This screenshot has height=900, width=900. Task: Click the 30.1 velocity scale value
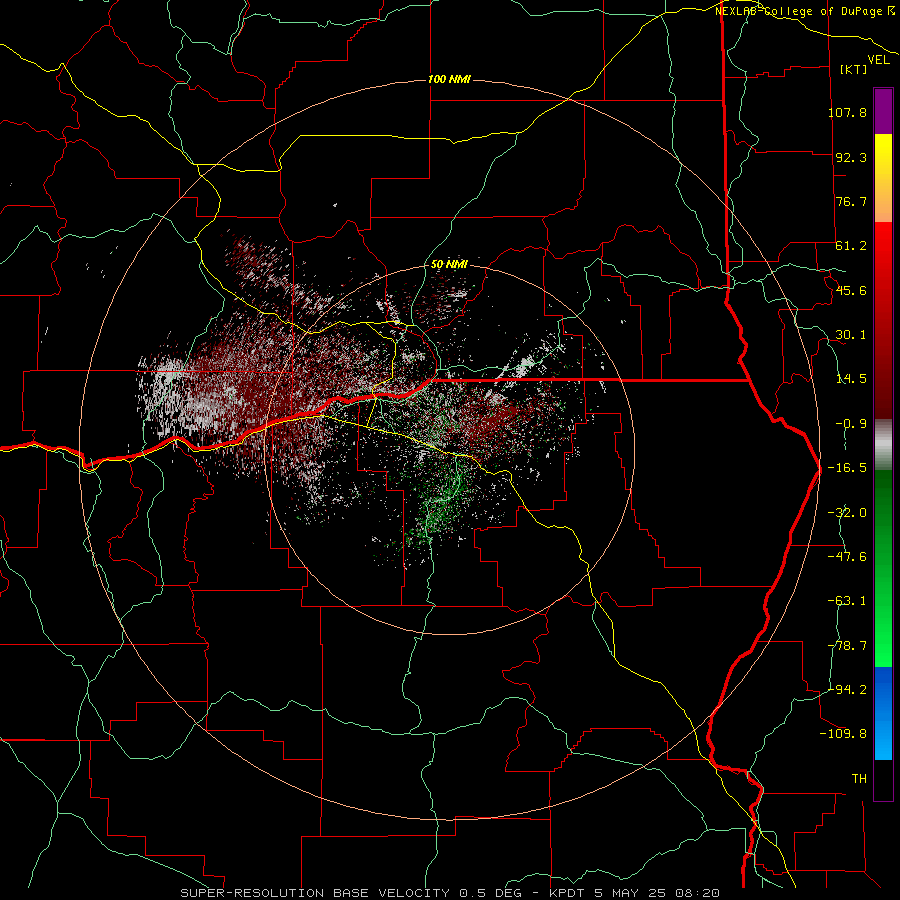click(851, 335)
